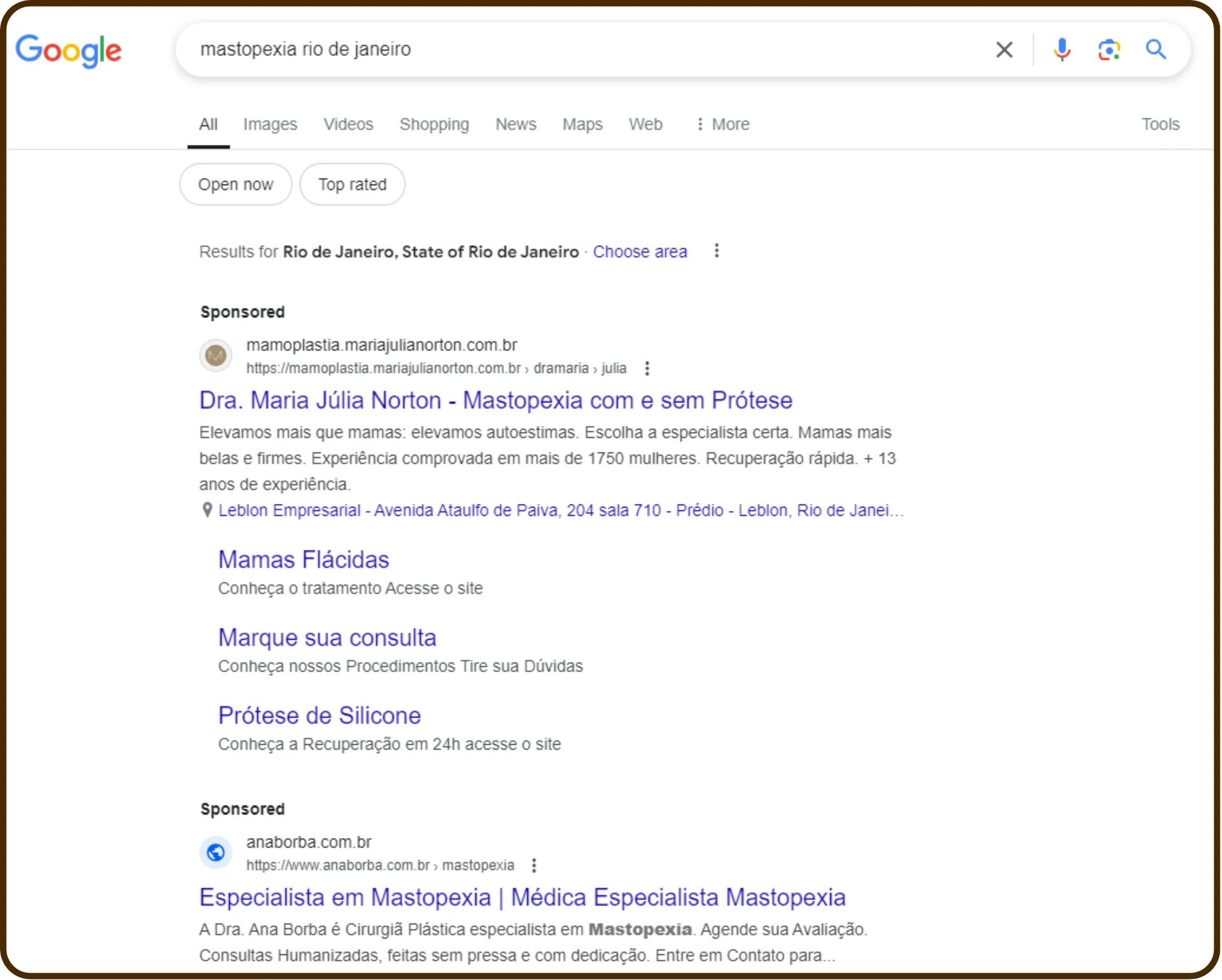Click the mariajulianorton site favicon
This screenshot has height=980, width=1222.
(216, 355)
